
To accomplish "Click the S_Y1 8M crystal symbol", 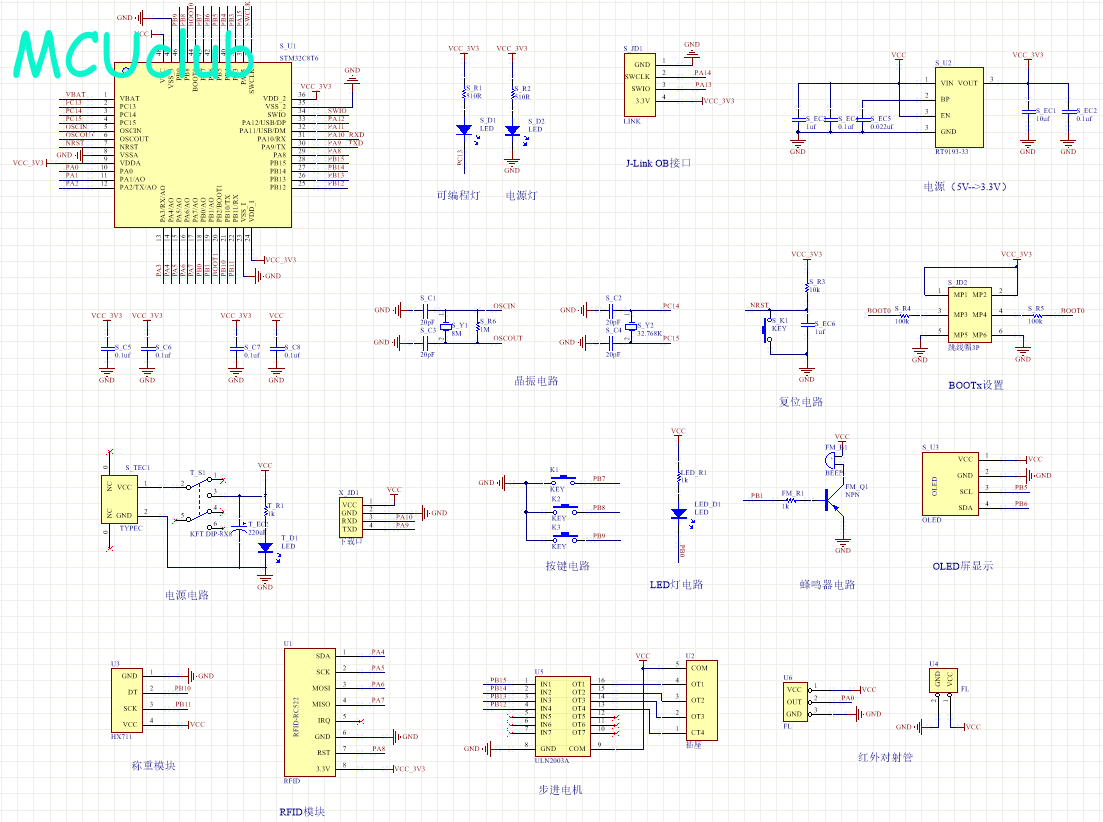I will (445, 326).
